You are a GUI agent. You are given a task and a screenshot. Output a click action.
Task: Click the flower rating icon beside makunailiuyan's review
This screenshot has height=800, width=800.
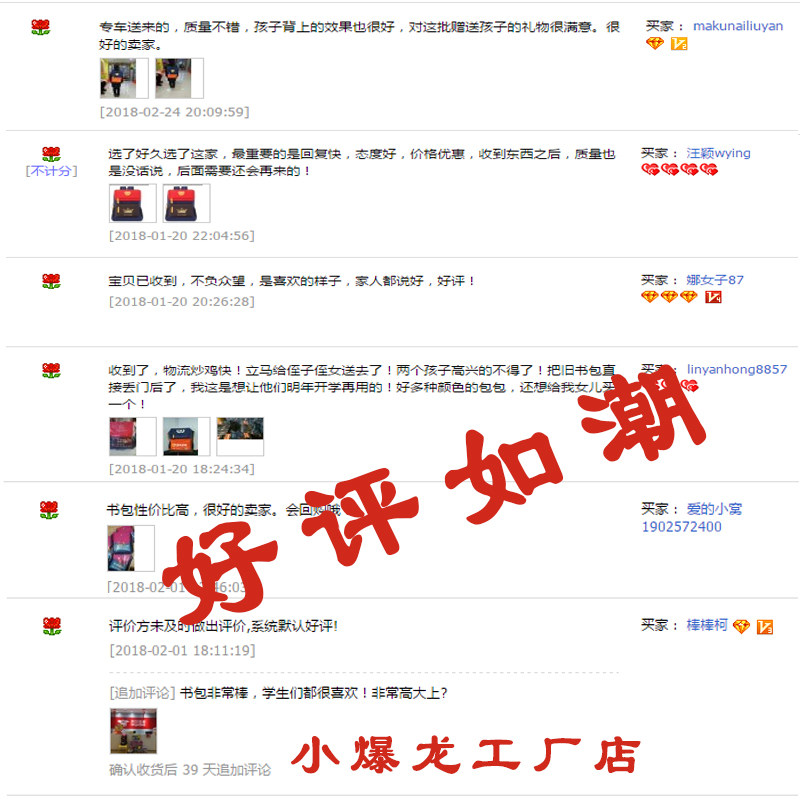click(x=40, y=27)
